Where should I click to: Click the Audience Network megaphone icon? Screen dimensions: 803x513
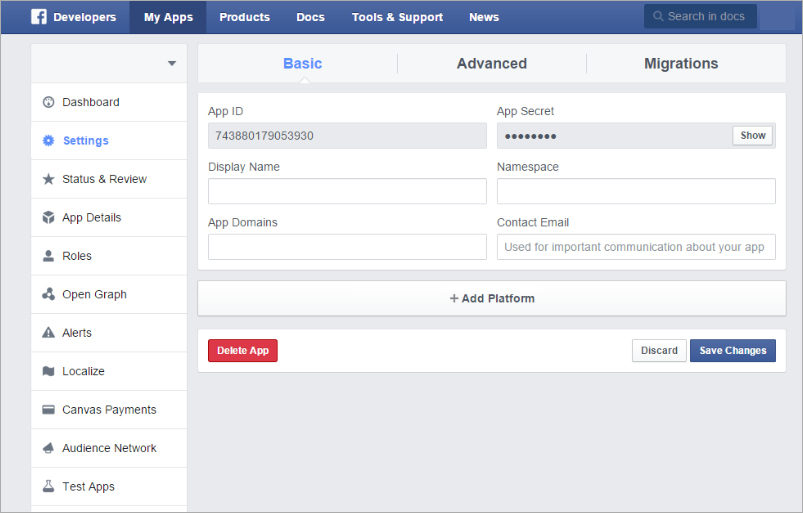(48, 447)
